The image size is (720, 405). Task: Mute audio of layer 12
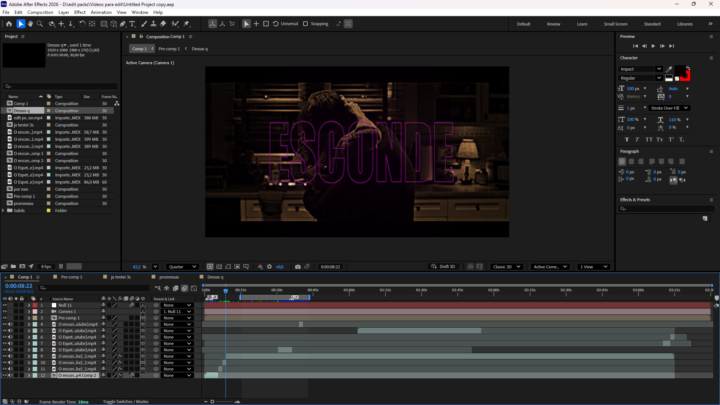tap(11, 375)
